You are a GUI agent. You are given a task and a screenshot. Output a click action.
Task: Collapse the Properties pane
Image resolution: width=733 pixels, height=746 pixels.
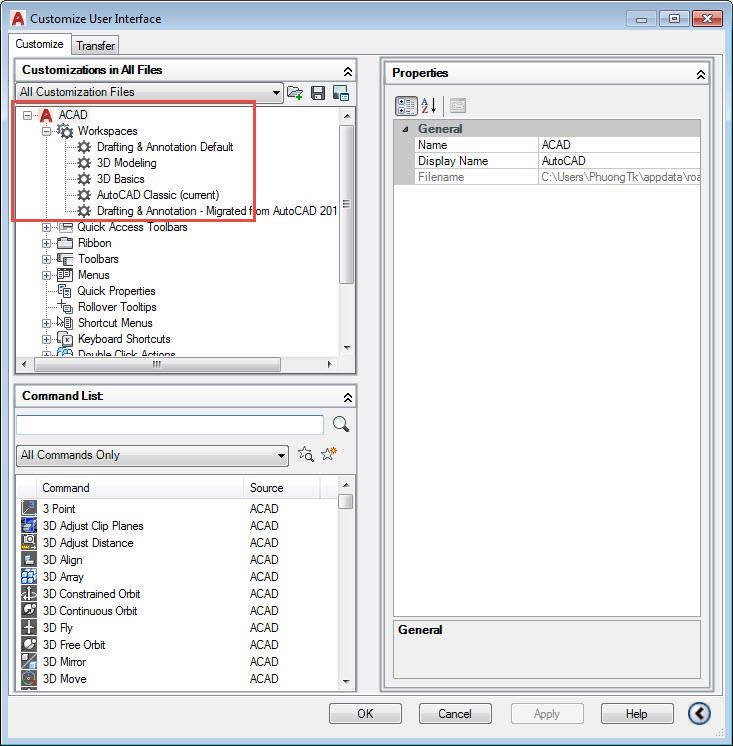click(701, 75)
